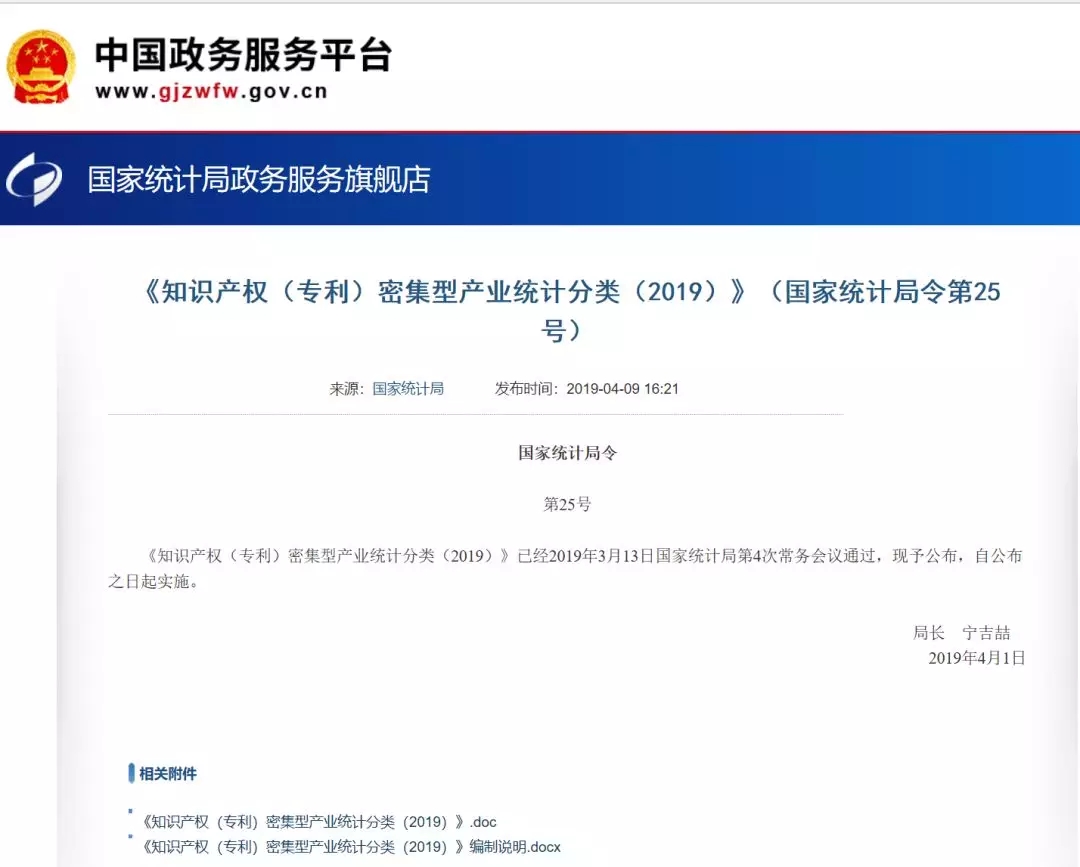
Task: Click the 局长 宁吉喆 signature line
Action: coord(962,632)
